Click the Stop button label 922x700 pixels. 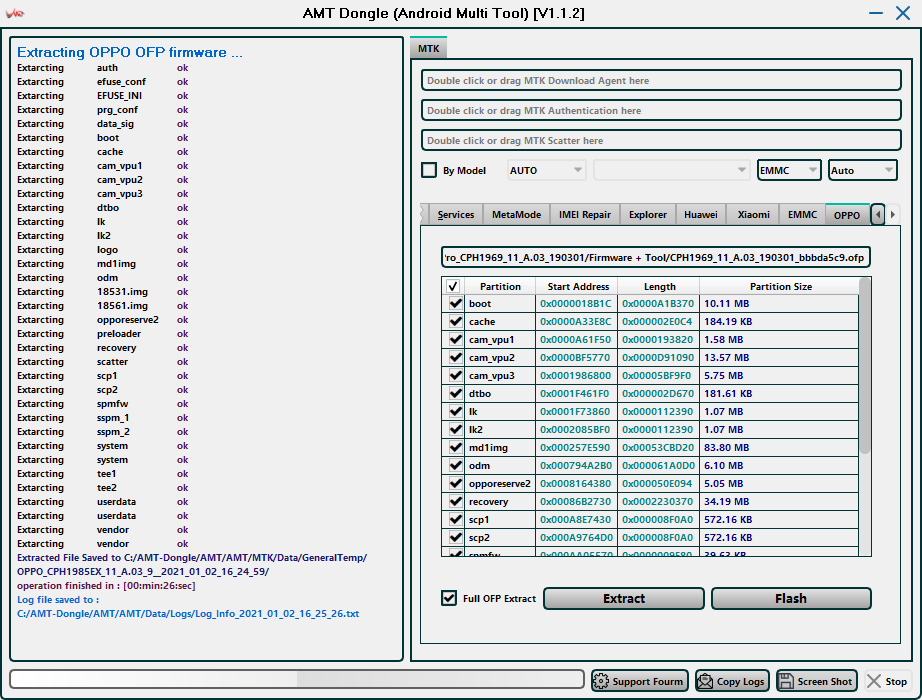(x=896, y=681)
